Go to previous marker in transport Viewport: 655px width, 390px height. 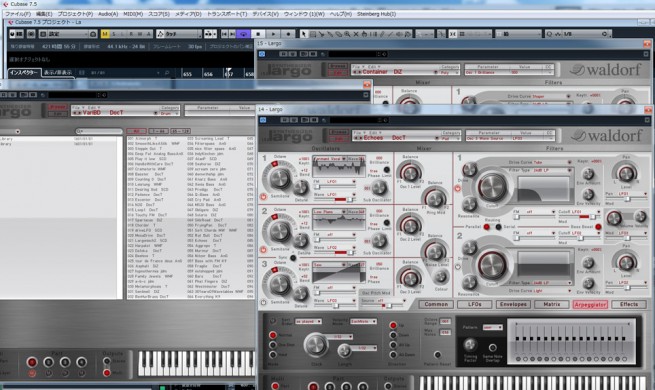tap(225, 34)
